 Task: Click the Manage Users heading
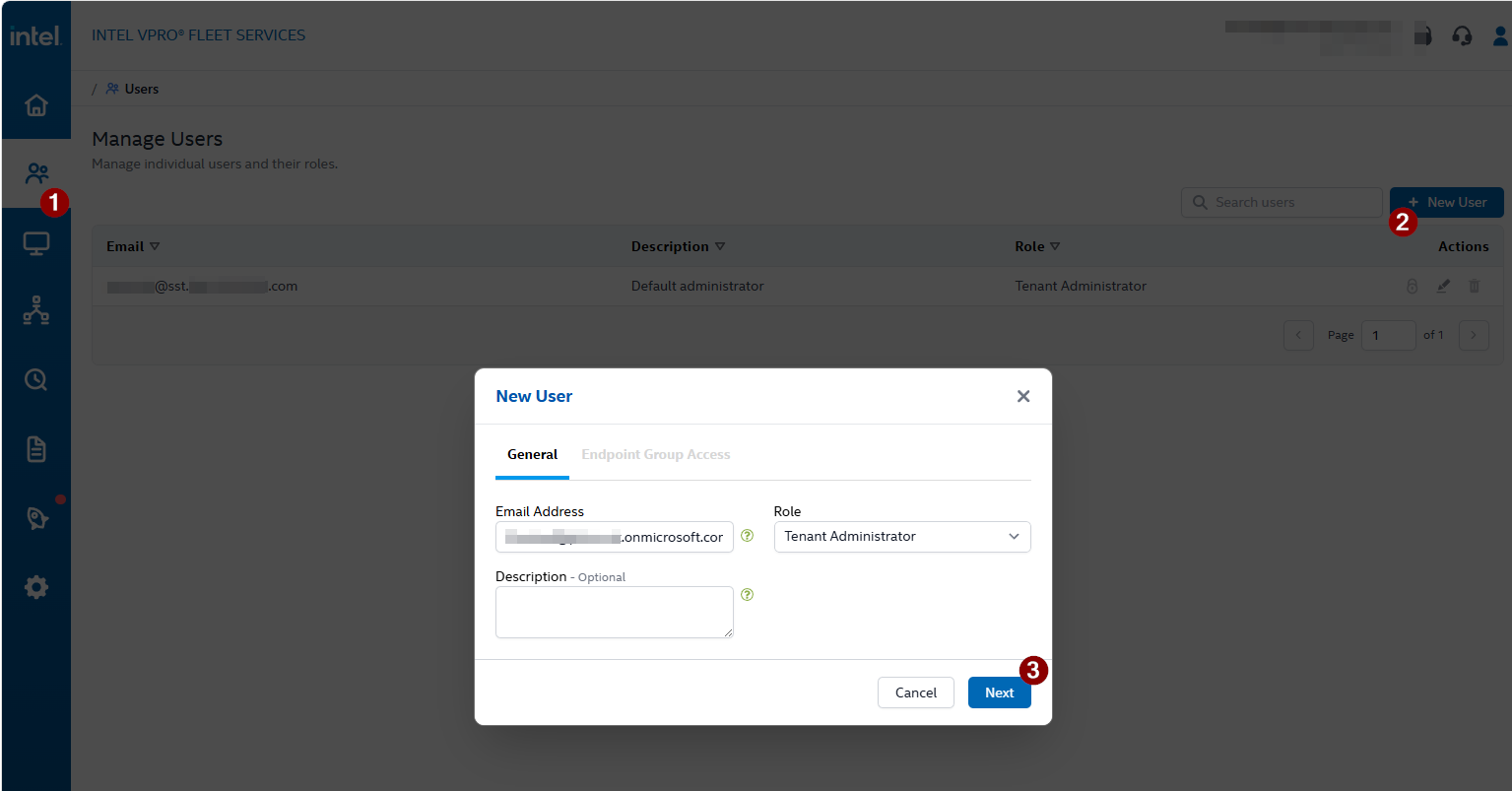158,139
